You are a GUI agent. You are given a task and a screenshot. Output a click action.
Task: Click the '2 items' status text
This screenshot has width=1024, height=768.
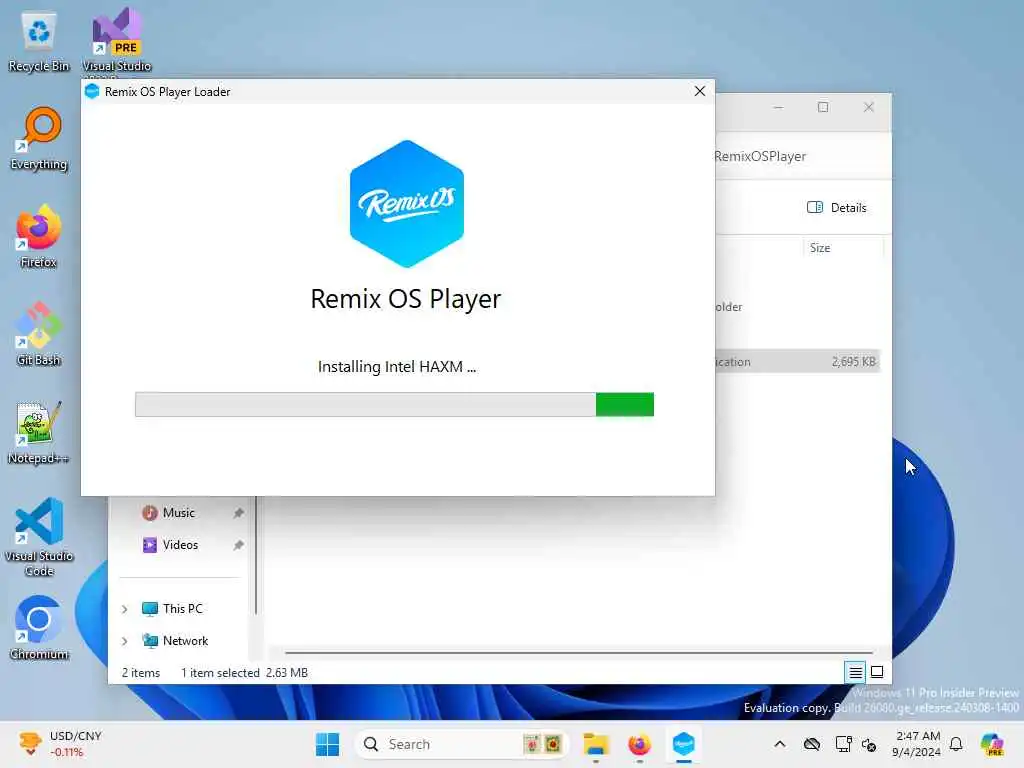[141, 673]
